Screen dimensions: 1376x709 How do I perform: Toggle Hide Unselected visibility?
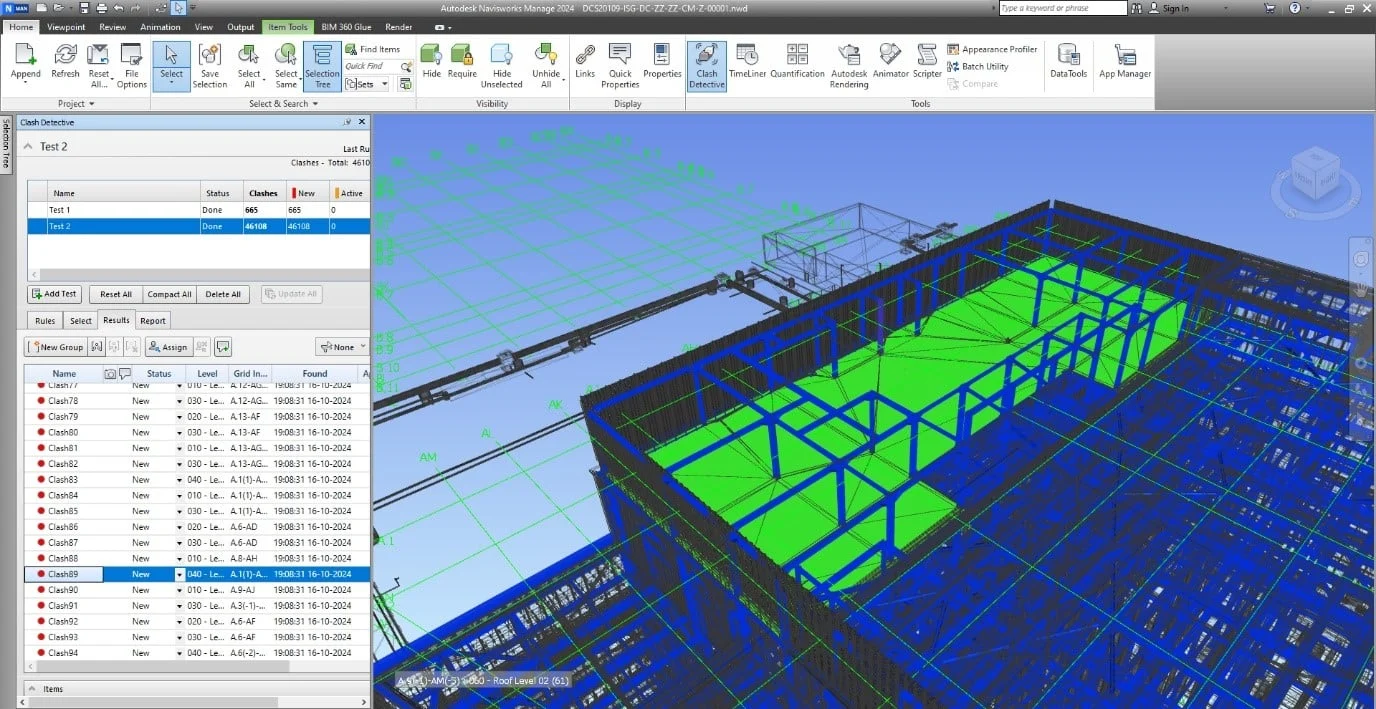[x=501, y=64]
